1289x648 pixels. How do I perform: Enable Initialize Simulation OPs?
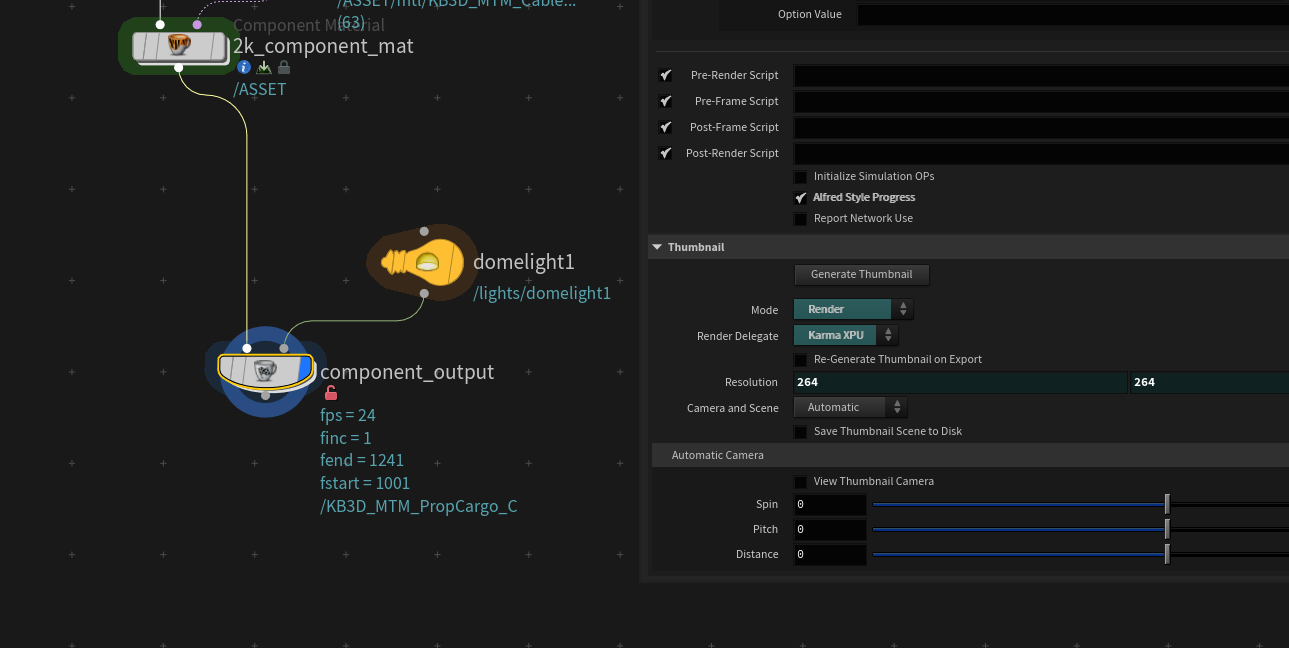[x=800, y=177]
